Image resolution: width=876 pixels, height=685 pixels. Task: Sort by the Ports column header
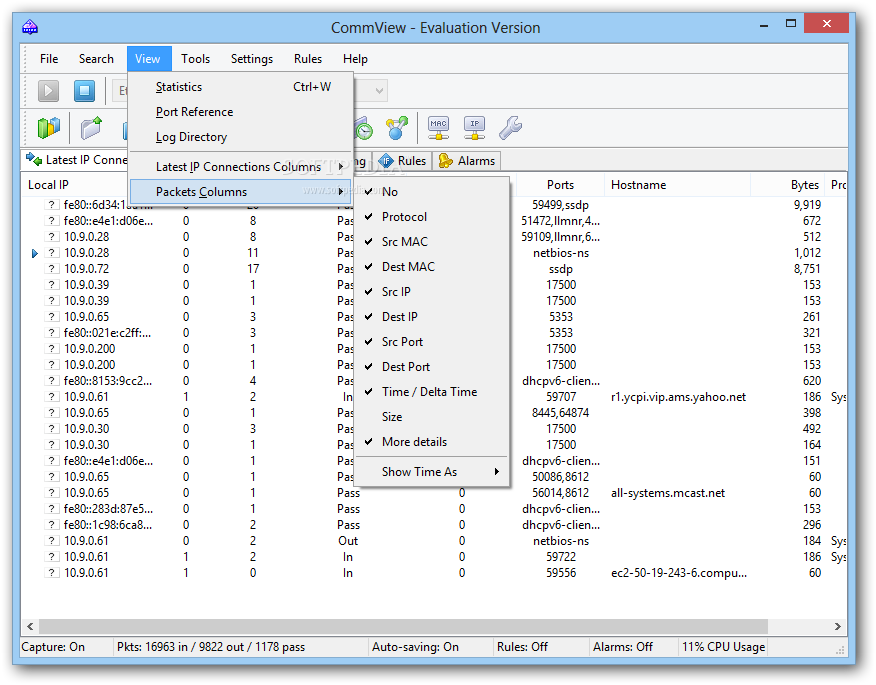560,185
